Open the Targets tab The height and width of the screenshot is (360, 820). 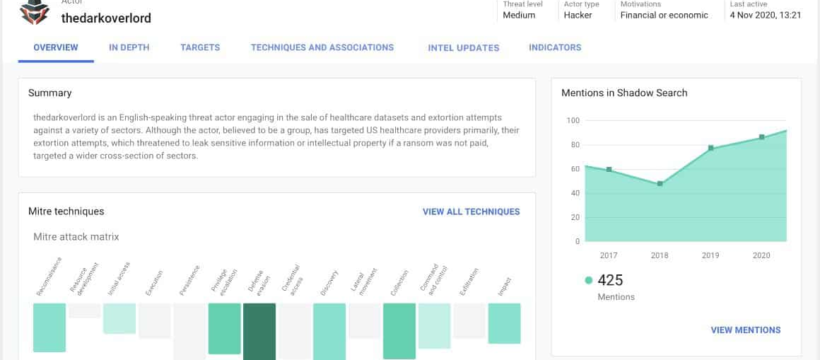coord(200,48)
